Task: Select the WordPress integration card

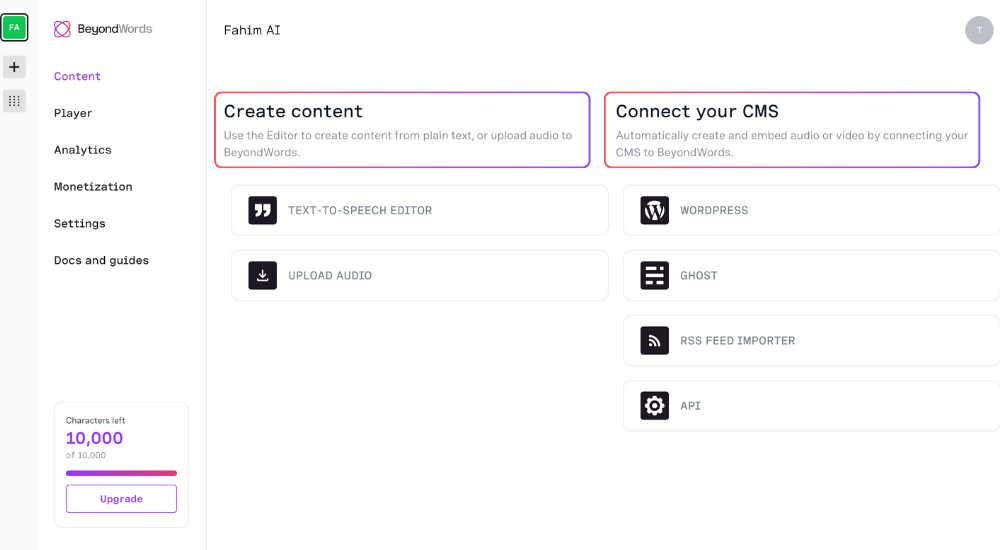Action: [811, 210]
